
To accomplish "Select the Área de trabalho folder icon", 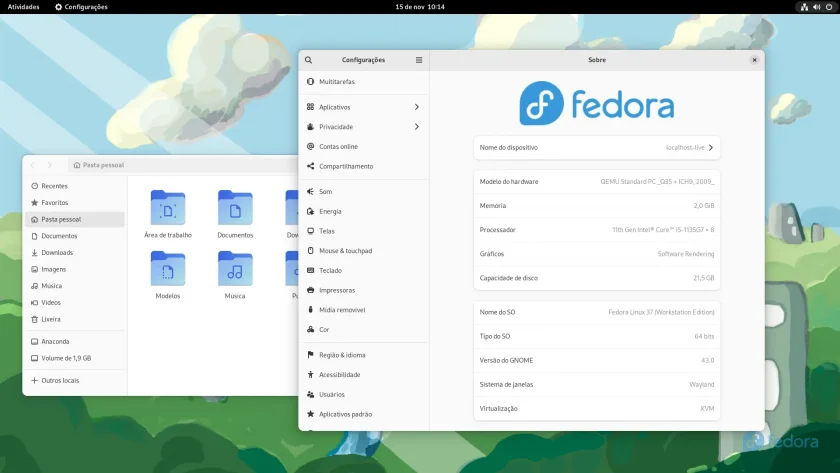I will pyautogui.click(x=168, y=208).
